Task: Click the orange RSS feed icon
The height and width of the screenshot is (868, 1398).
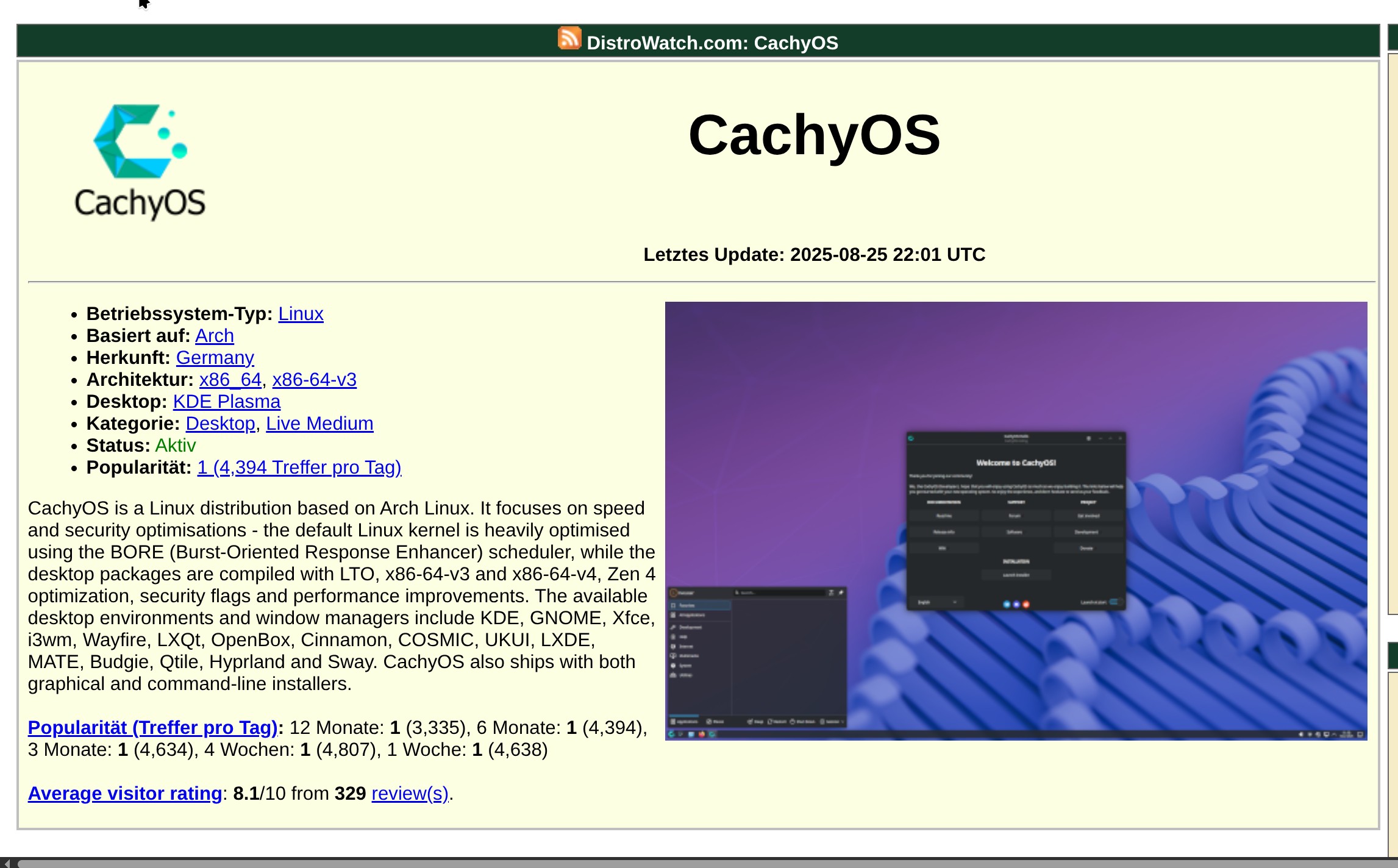Action: 569,38
